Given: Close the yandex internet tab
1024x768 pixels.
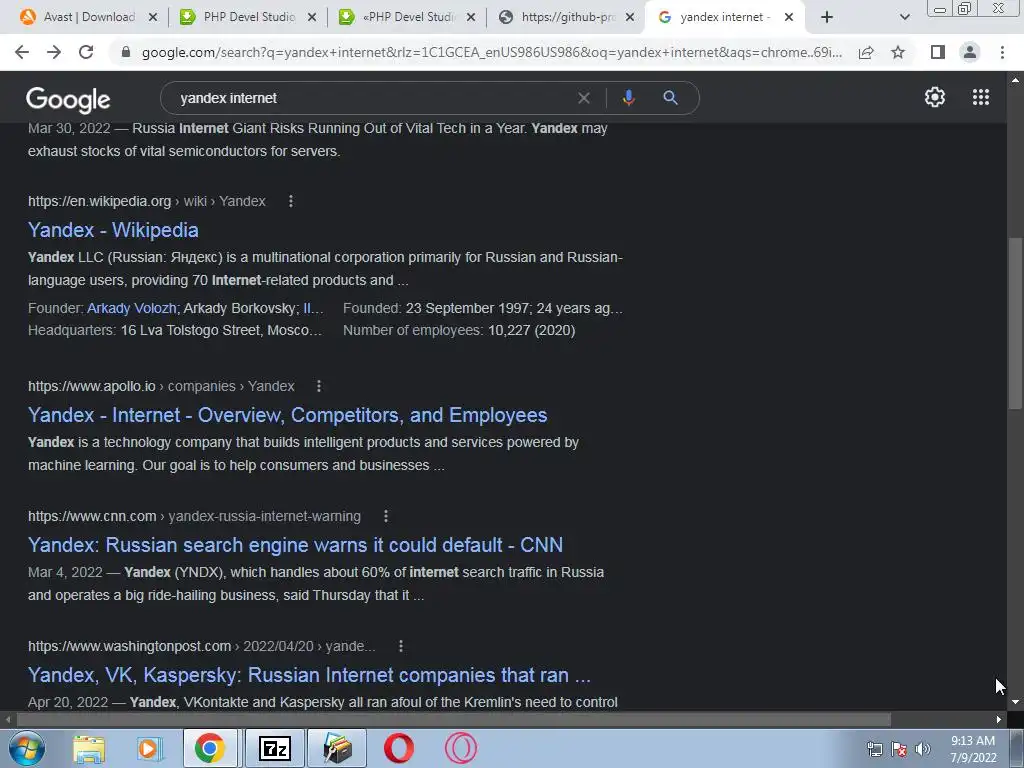Looking at the screenshot, I should (x=789, y=17).
